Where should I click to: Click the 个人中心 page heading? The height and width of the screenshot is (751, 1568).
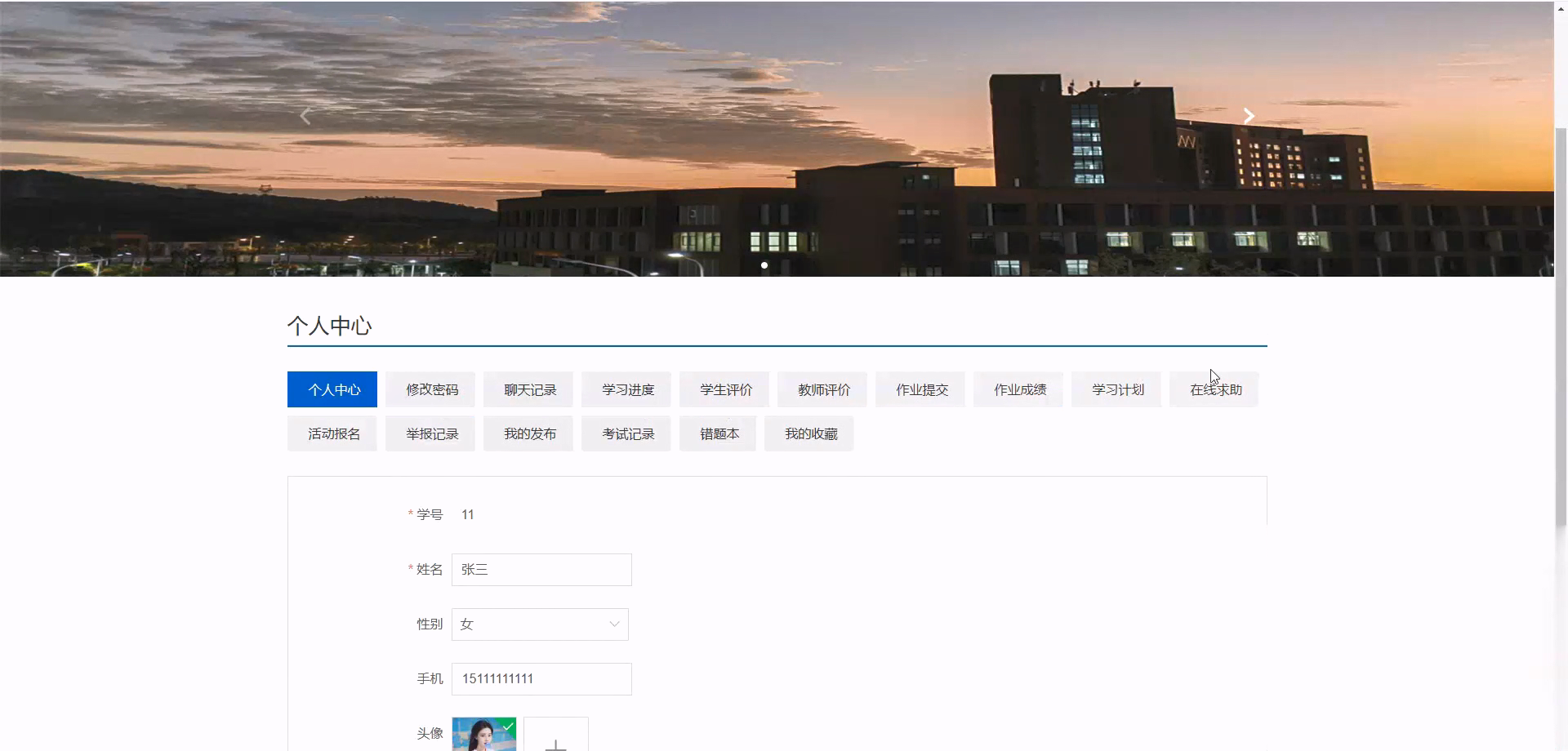click(330, 326)
